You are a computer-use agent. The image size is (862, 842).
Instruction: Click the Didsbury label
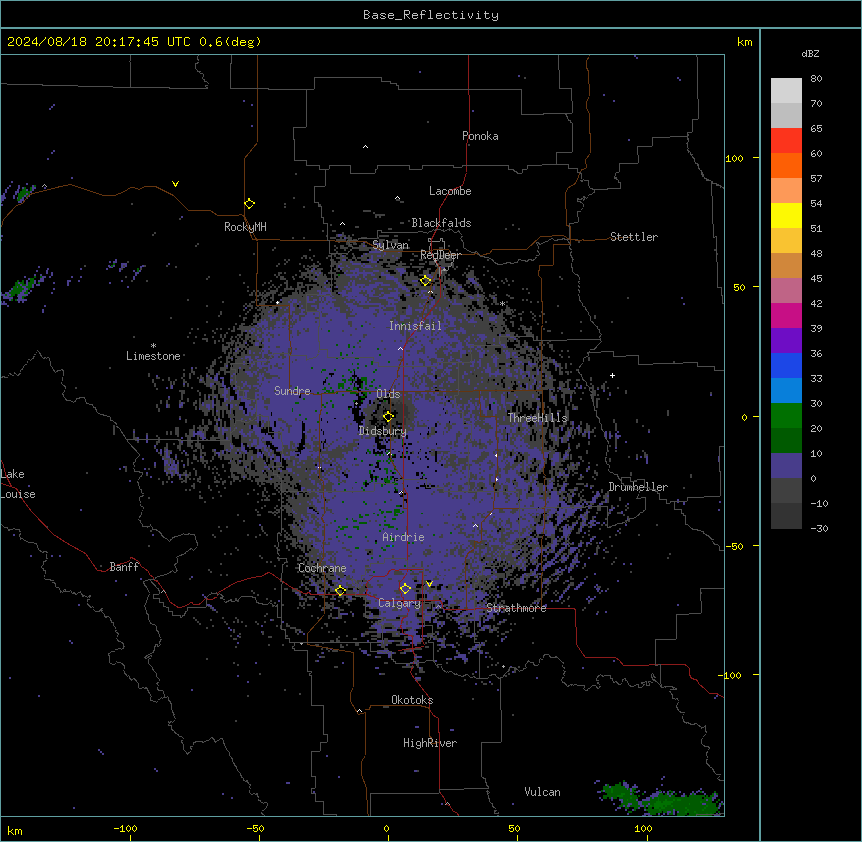pyautogui.click(x=383, y=431)
